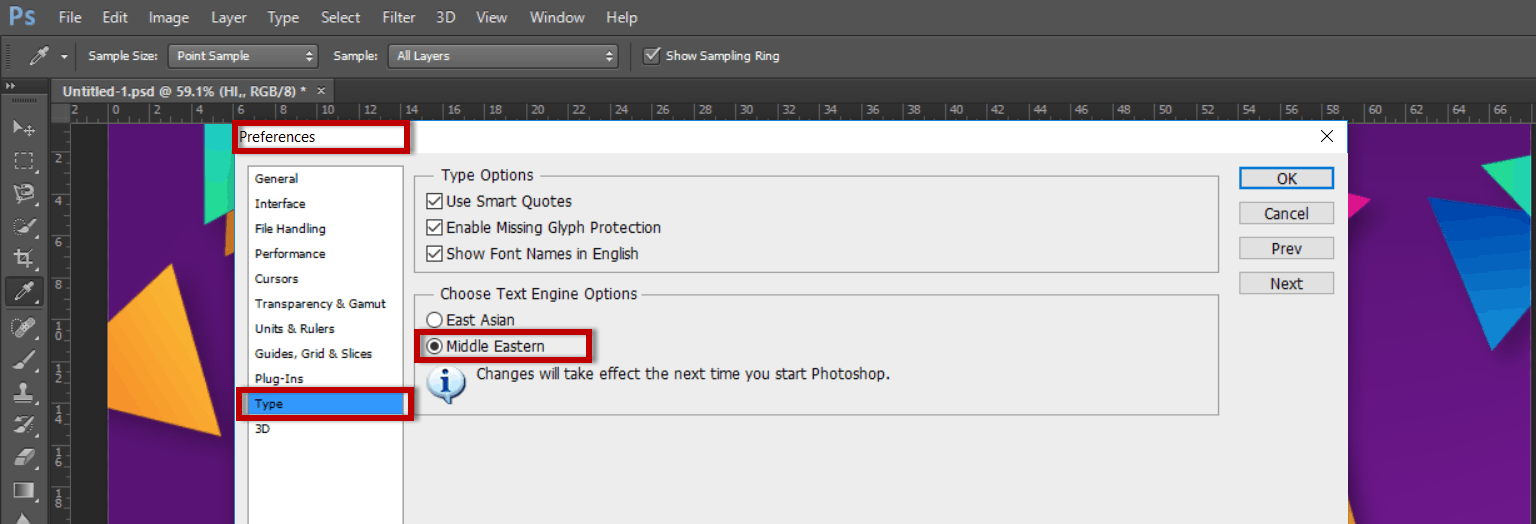Screen dimensions: 1536x524
Task: Select the History Brush tool
Action: coord(23,426)
